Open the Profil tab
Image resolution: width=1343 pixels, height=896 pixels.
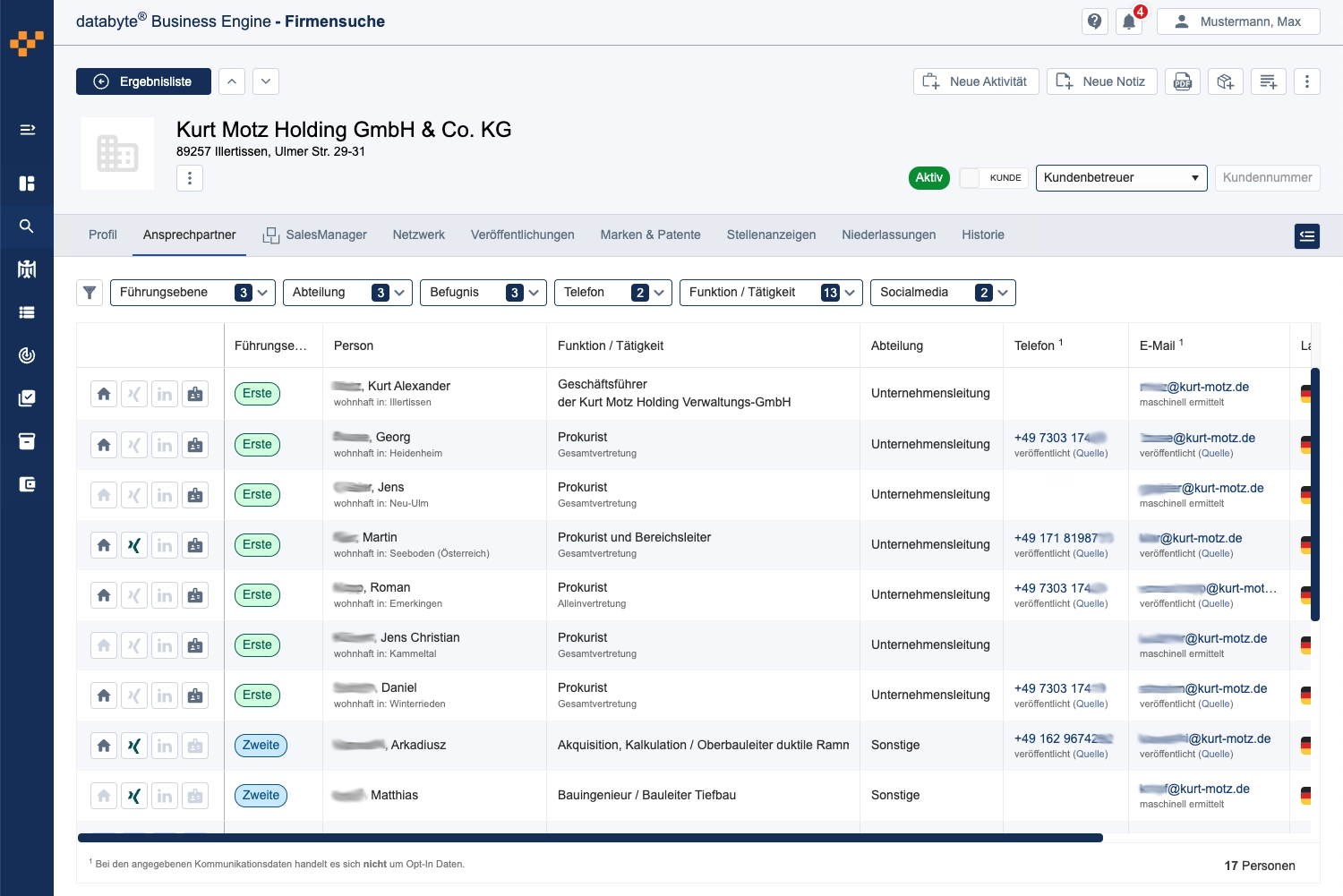102,235
